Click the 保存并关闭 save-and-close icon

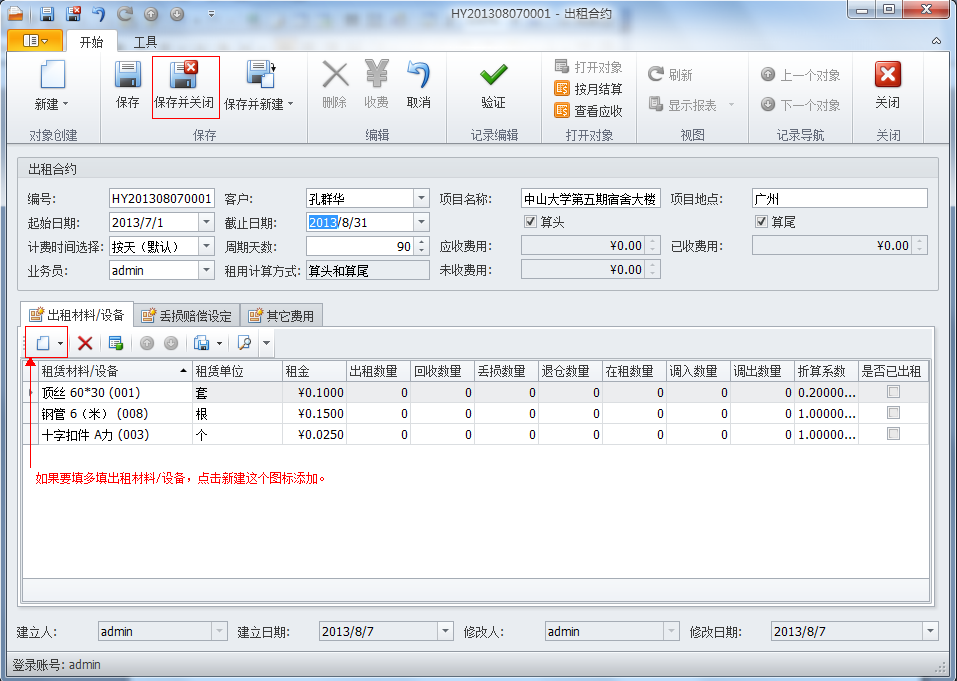pyautogui.click(x=184, y=75)
